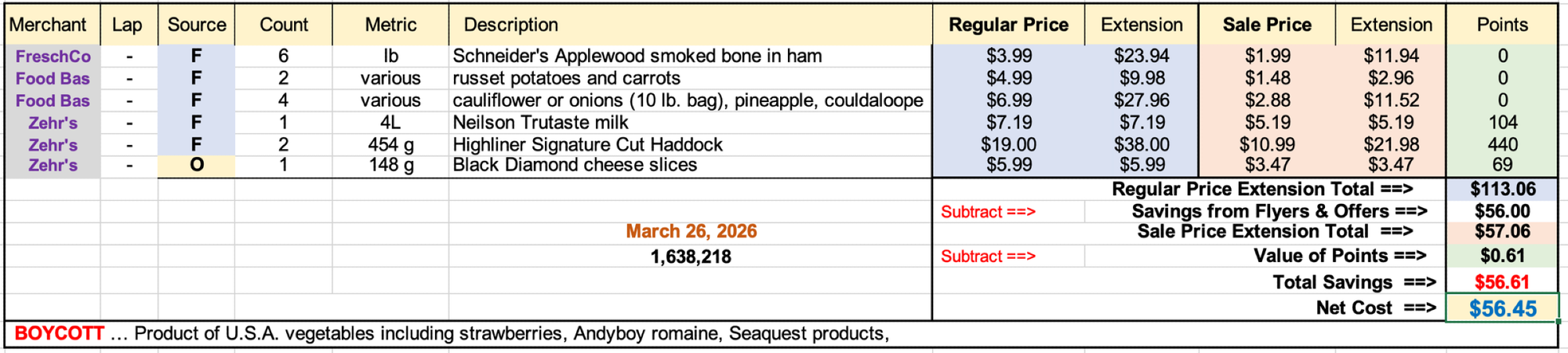Screen dimensions: 1568x353
Task: Click the Description column header
Action: (511, 25)
